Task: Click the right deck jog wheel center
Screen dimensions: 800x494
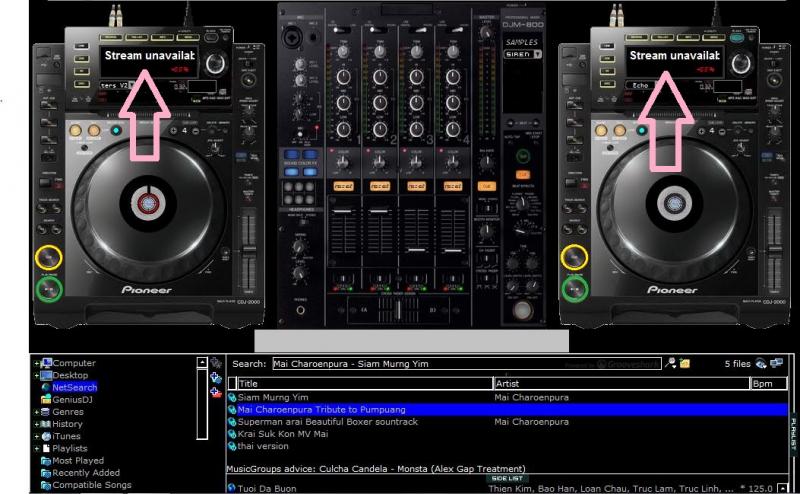Action: click(x=674, y=204)
